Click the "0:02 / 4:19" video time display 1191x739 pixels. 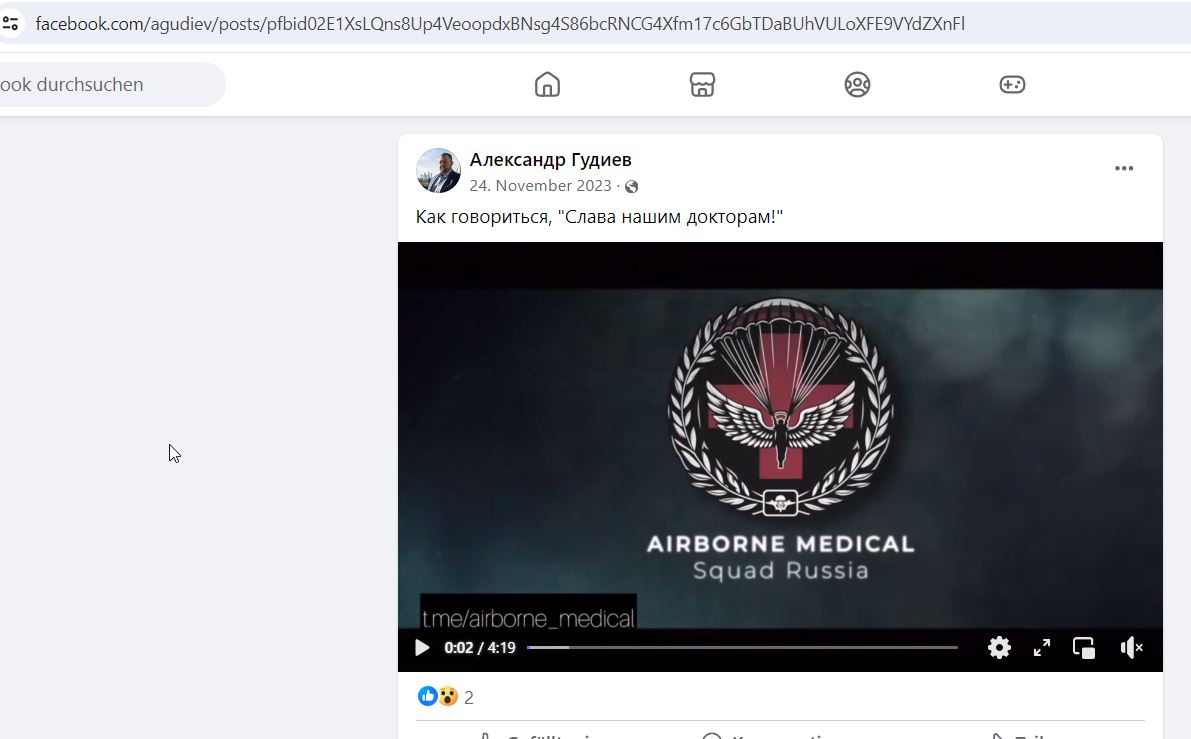[479, 648]
